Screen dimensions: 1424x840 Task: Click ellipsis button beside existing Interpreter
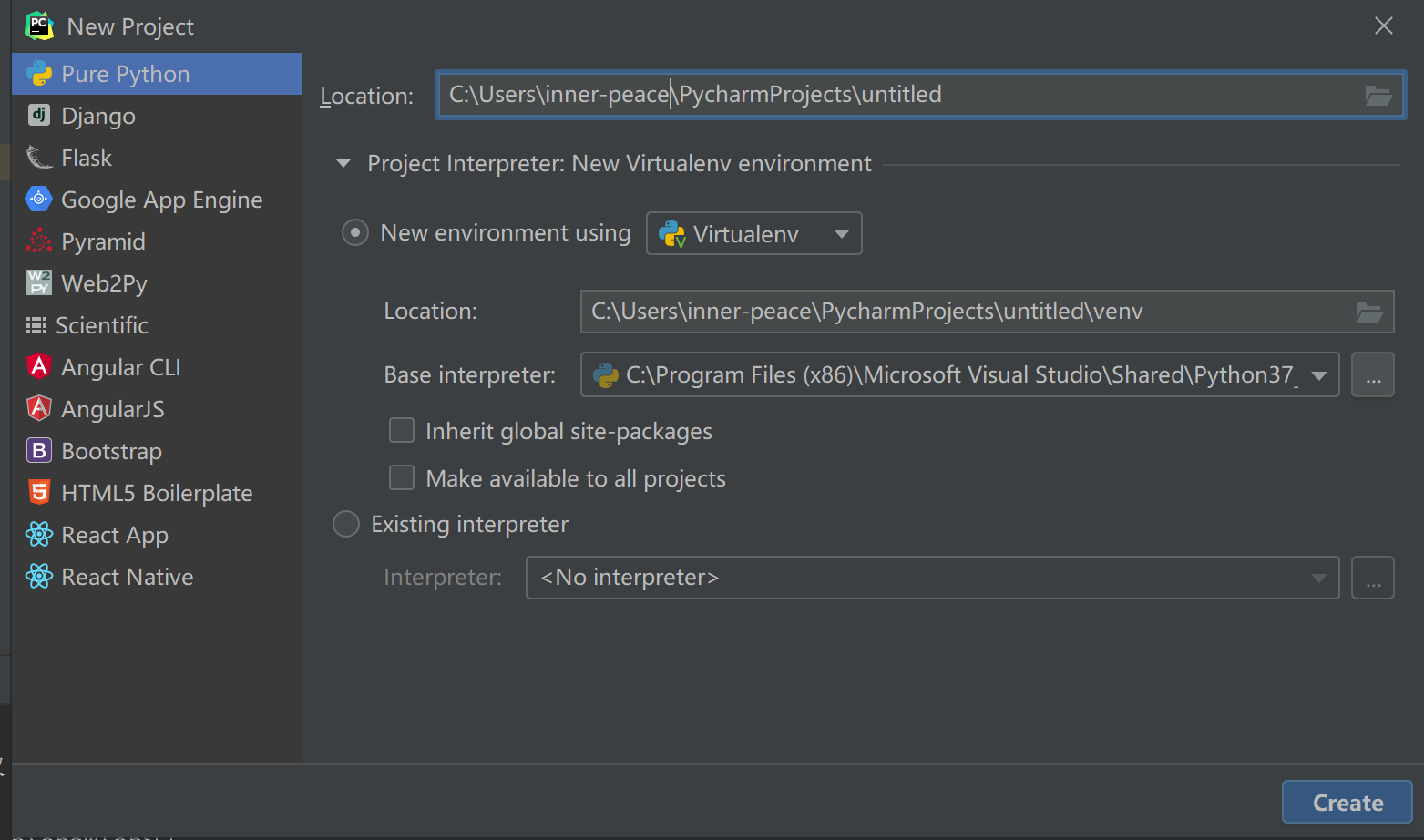[1373, 578]
